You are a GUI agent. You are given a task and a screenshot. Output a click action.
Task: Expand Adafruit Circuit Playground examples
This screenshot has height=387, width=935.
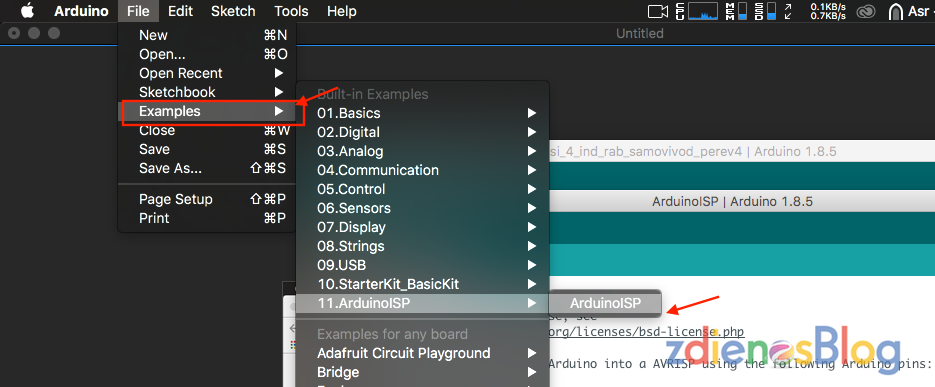(423, 353)
